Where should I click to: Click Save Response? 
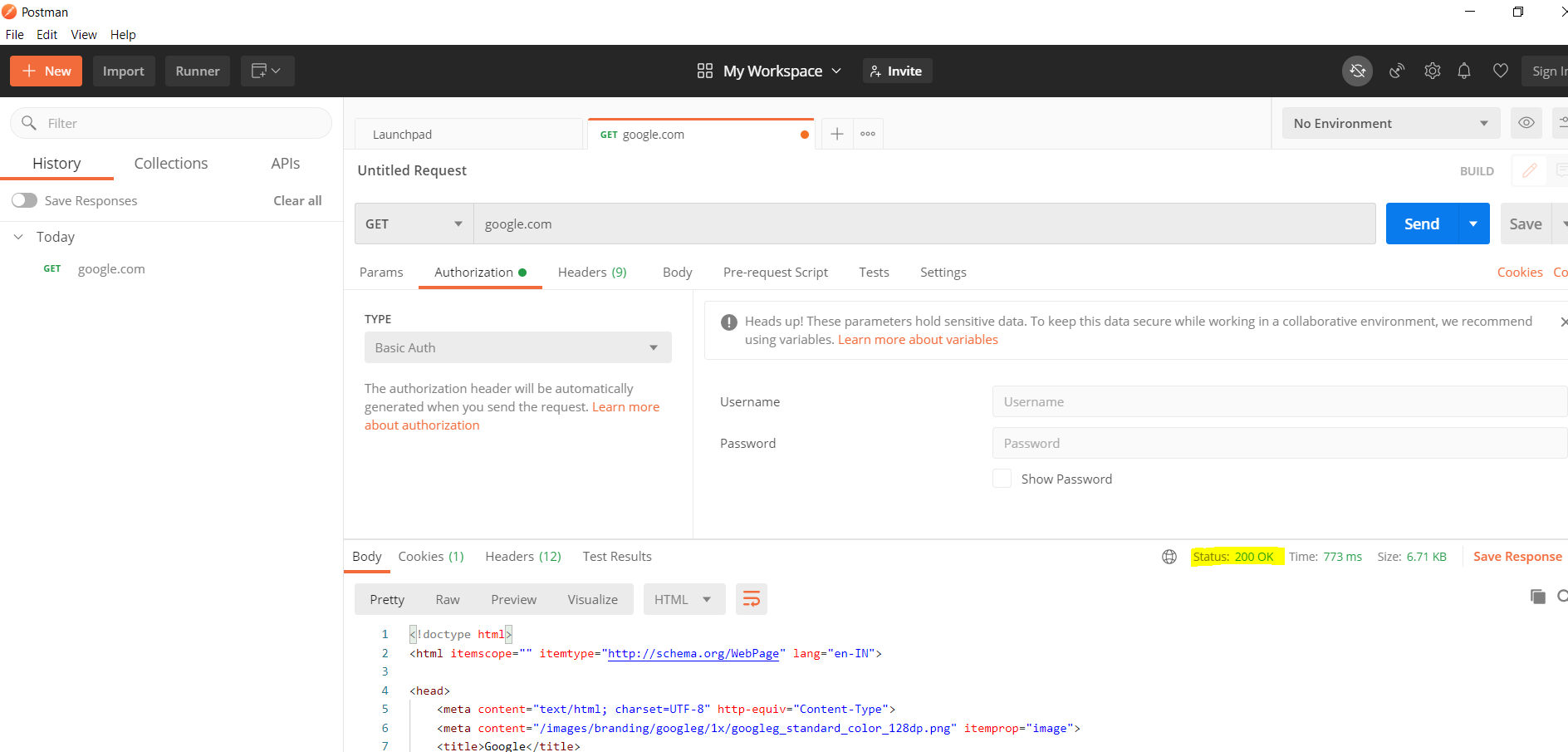tap(1517, 557)
